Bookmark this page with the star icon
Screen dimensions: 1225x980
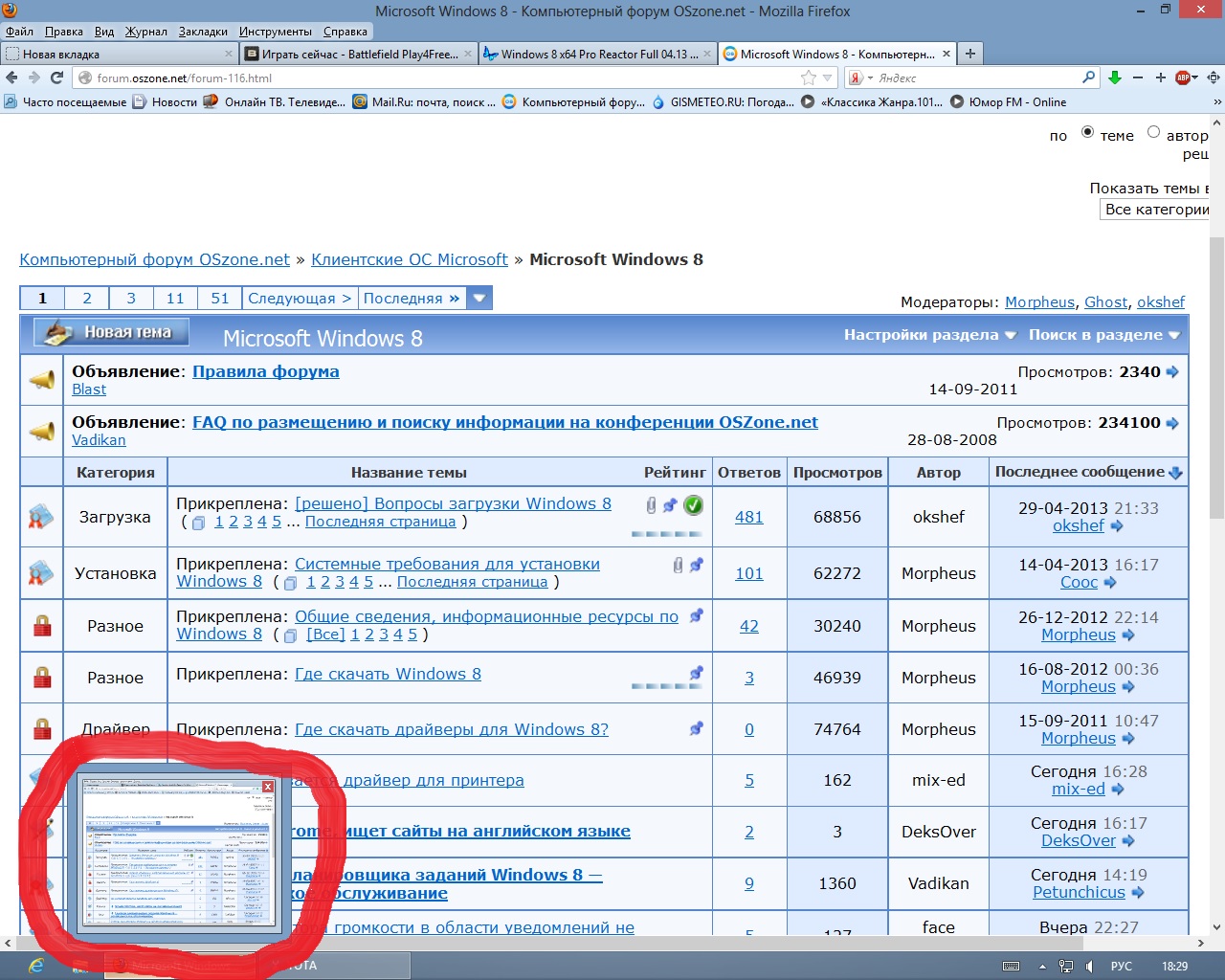tap(809, 78)
